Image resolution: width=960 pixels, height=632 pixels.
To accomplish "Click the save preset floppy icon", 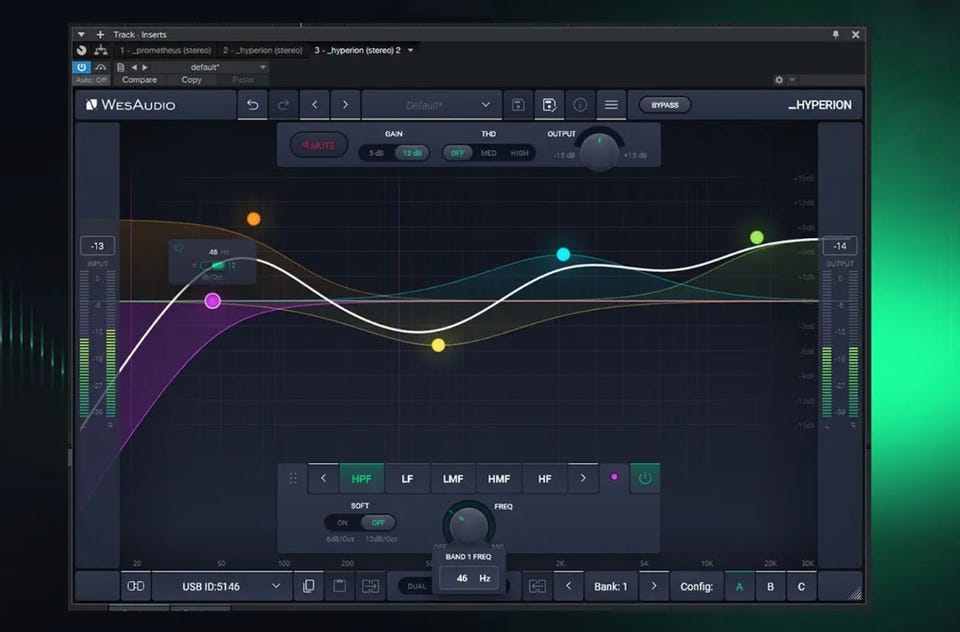I will [518, 105].
